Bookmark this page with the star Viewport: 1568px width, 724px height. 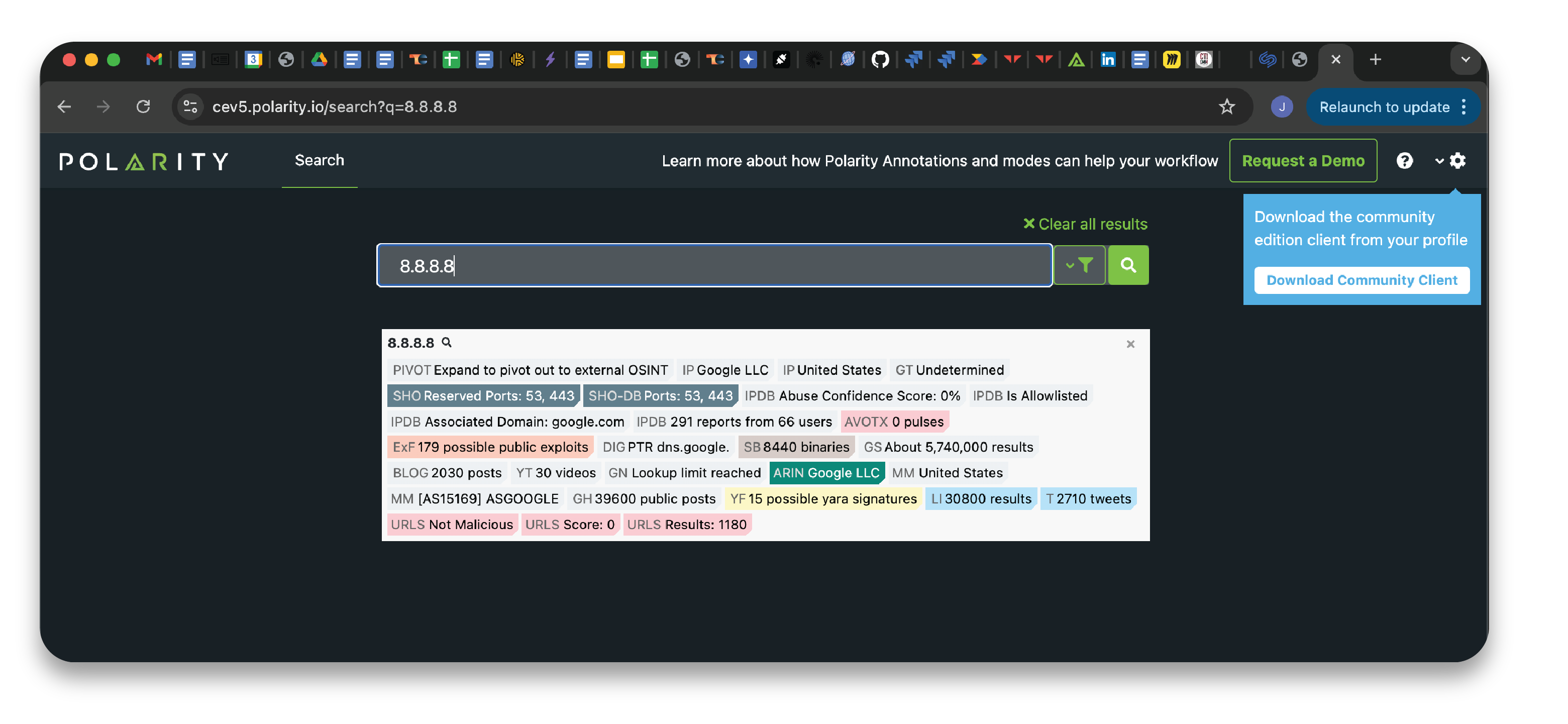(x=1226, y=107)
